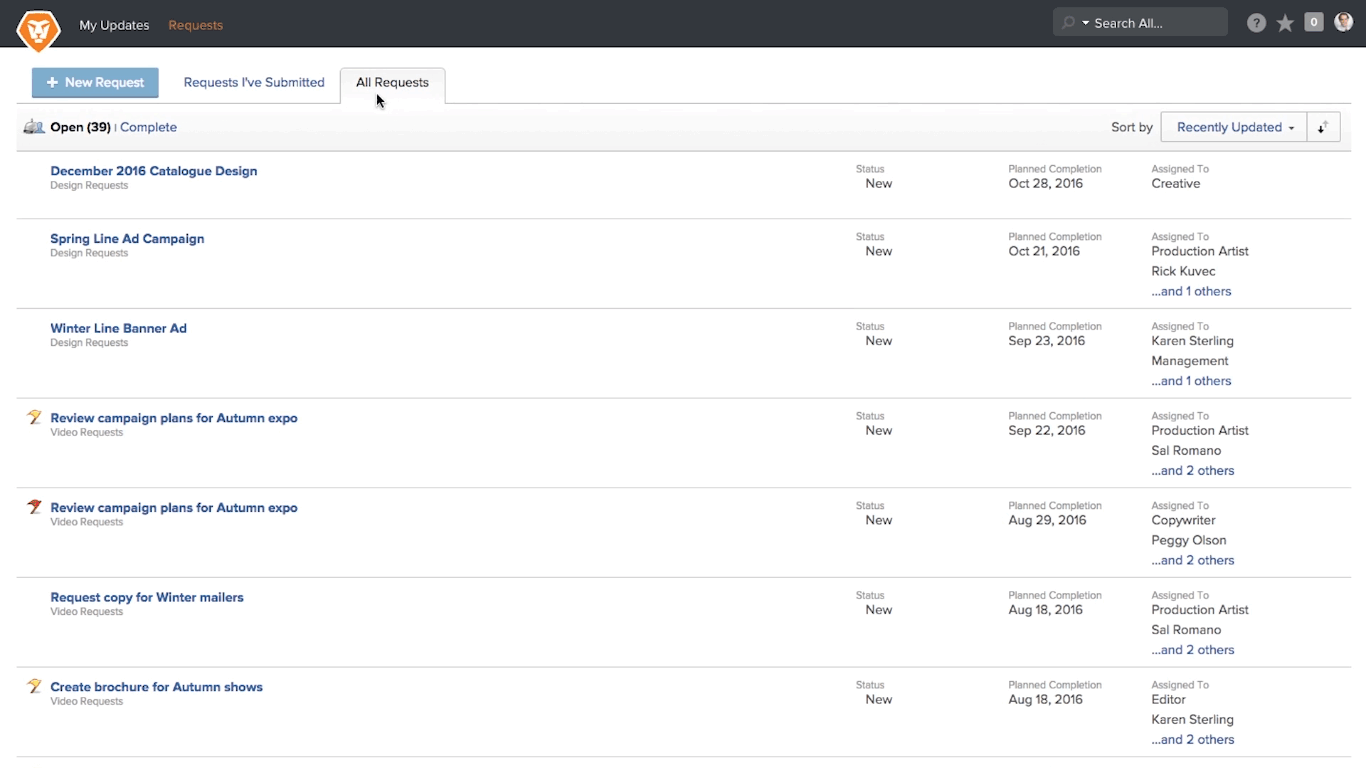Expand '...and 1 others' for Winter Line Banner Ad
1366x768 pixels.
click(1191, 381)
